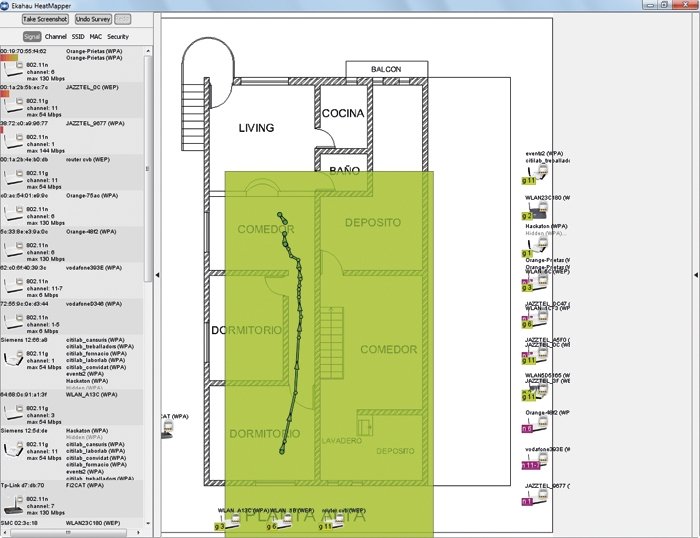Click vodafone393E access point icon on map
The width and height of the screenshot is (700, 538).
[x=536, y=461]
